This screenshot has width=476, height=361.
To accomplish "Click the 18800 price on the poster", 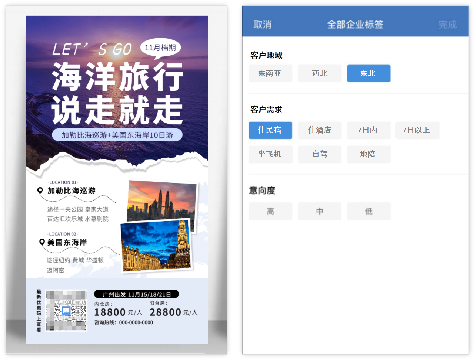I will coord(110,312).
